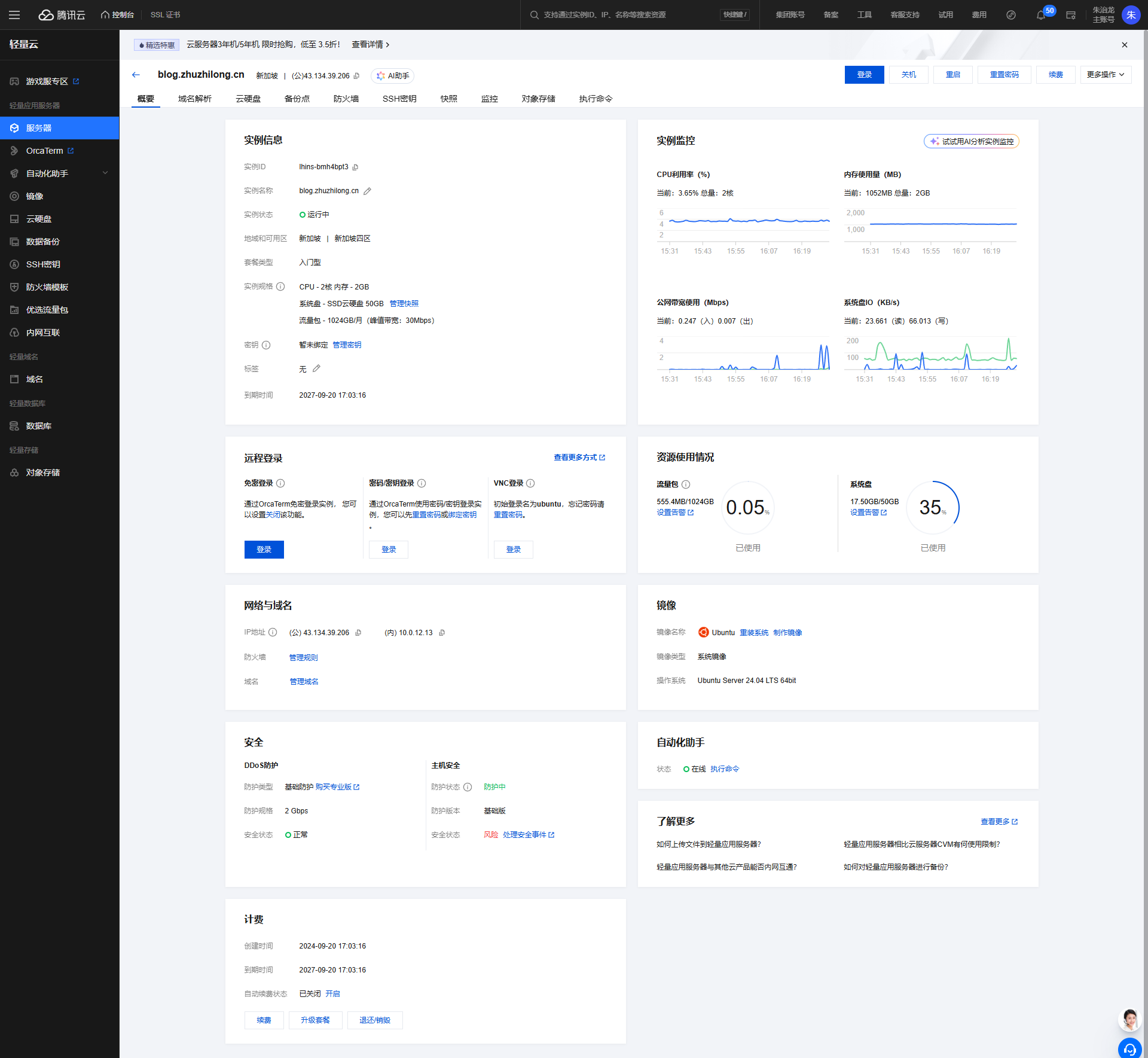The height and width of the screenshot is (1058, 1148).
Task: Show info icon next to IP地址
Action: point(273,632)
